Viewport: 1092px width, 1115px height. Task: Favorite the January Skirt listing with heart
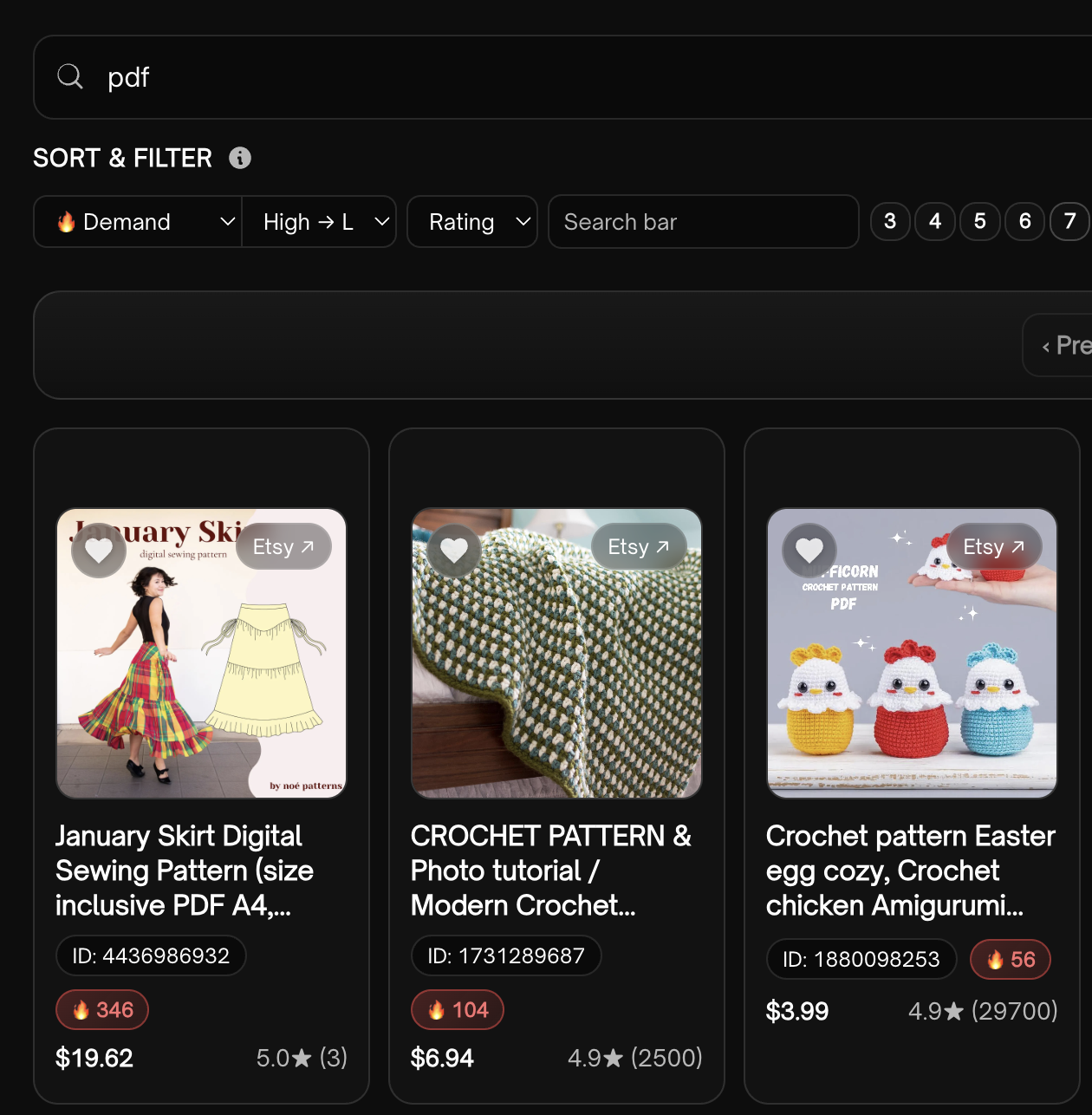[99, 550]
